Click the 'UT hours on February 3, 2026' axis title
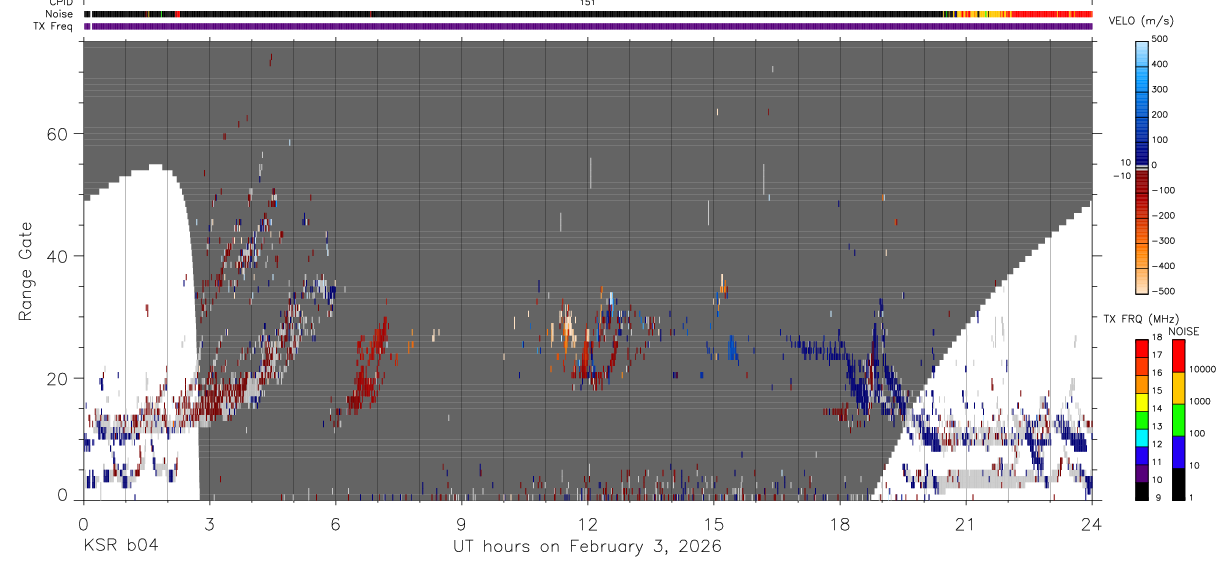The image size is (1228, 567). point(587,546)
